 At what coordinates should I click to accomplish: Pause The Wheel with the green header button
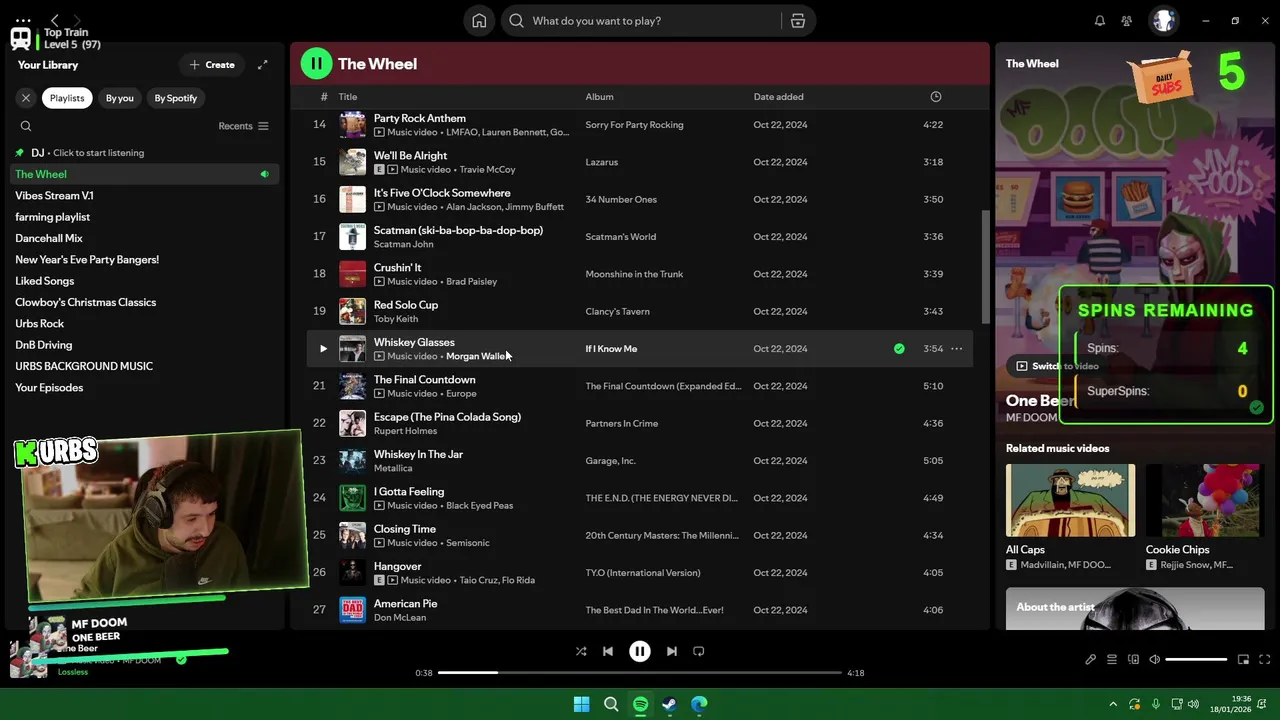316,64
